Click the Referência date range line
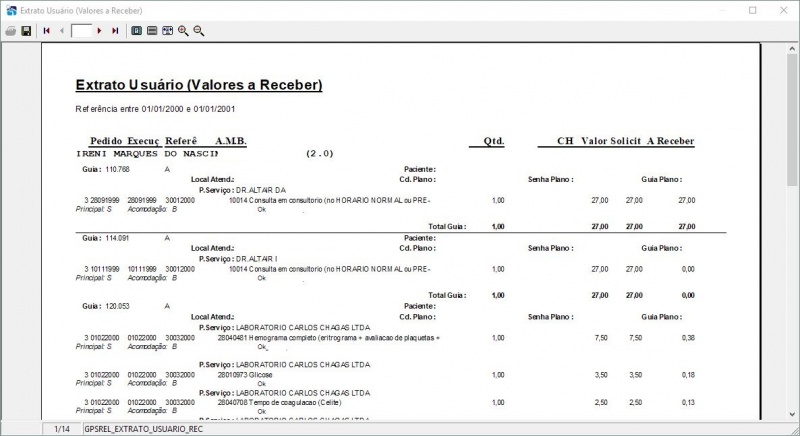 [155, 109]
